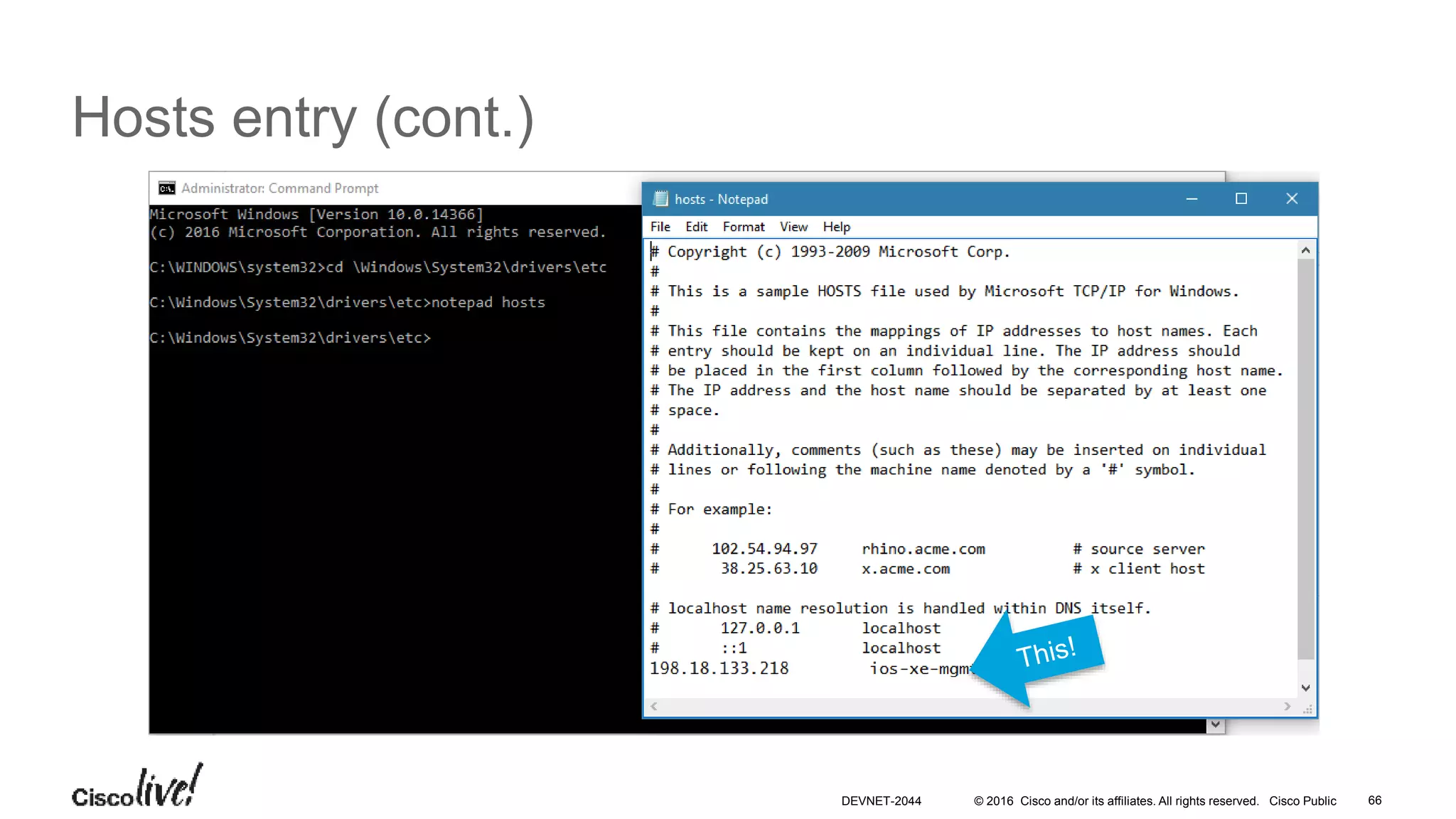This screenshot has height=819, width=1456.
Task: Click the Notepad icon in title bar
Action: [x=660, y=199]
